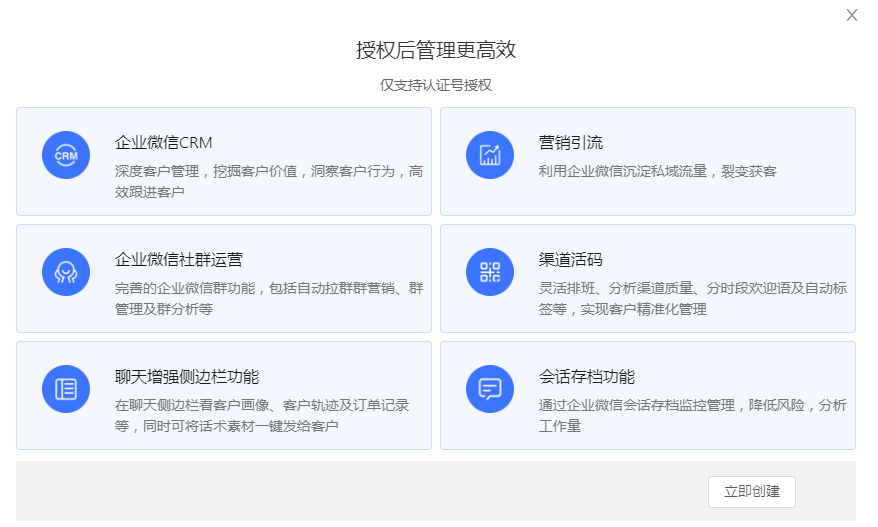The width and height of the screenshot is (878, 527).
Task: Click the 立即创建 button
Action: [x=751, y=492]
